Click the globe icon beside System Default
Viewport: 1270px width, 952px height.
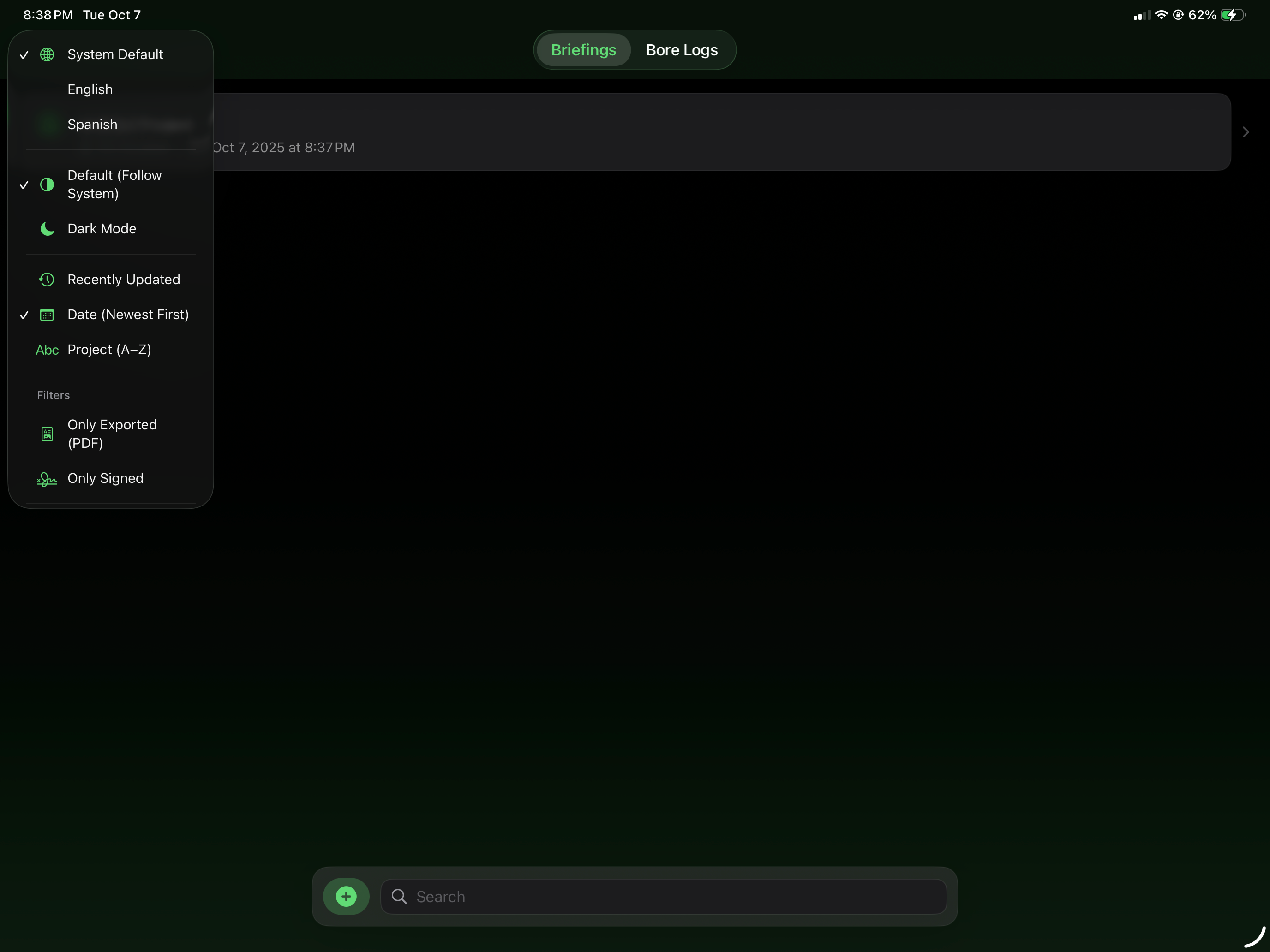click(x=47, y=54)
